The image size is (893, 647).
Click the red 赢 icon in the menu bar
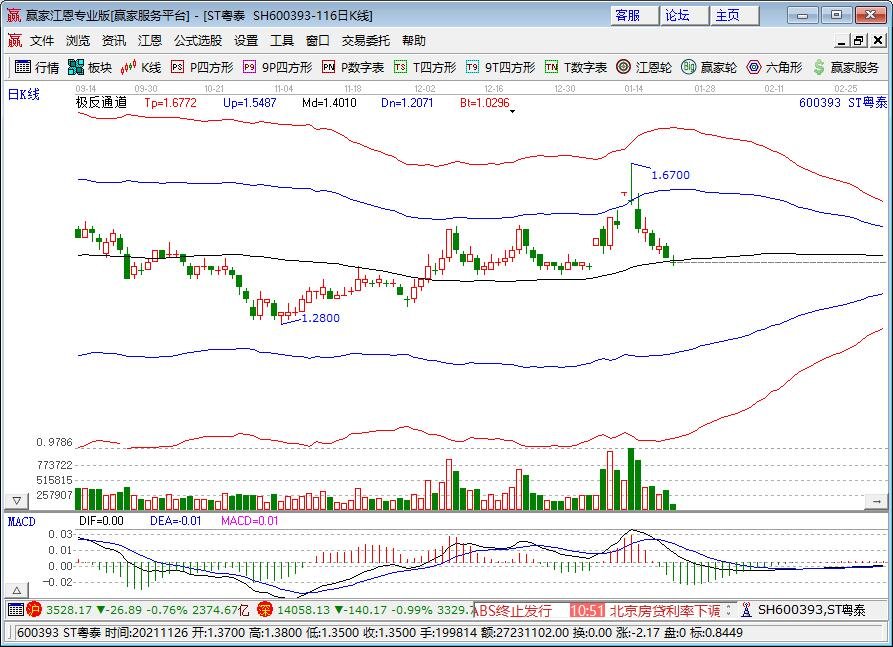14,40
